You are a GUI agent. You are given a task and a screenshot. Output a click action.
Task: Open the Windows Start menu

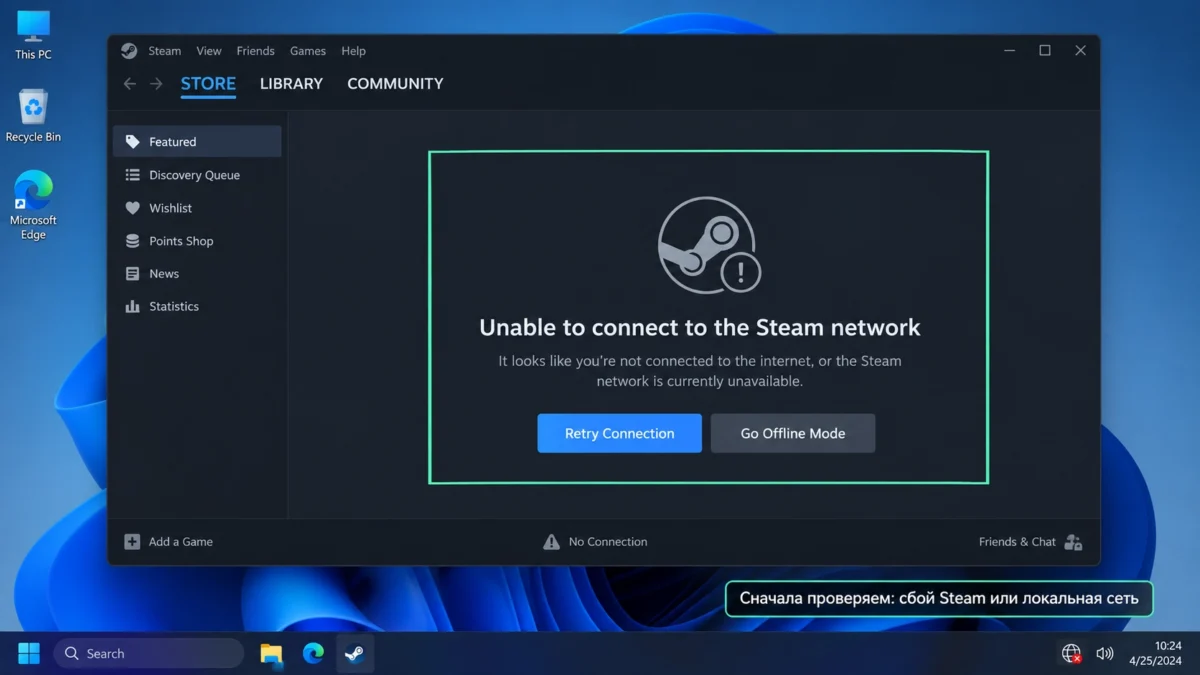point(29,654)
